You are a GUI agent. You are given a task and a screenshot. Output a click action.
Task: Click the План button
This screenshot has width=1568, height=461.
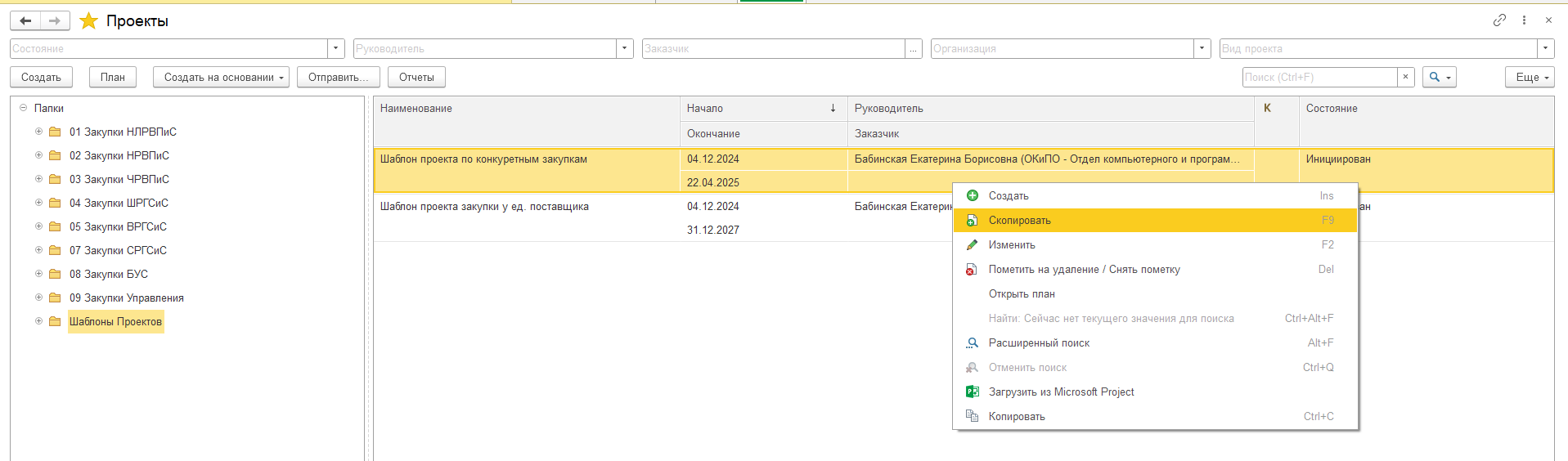click(113, 77)
